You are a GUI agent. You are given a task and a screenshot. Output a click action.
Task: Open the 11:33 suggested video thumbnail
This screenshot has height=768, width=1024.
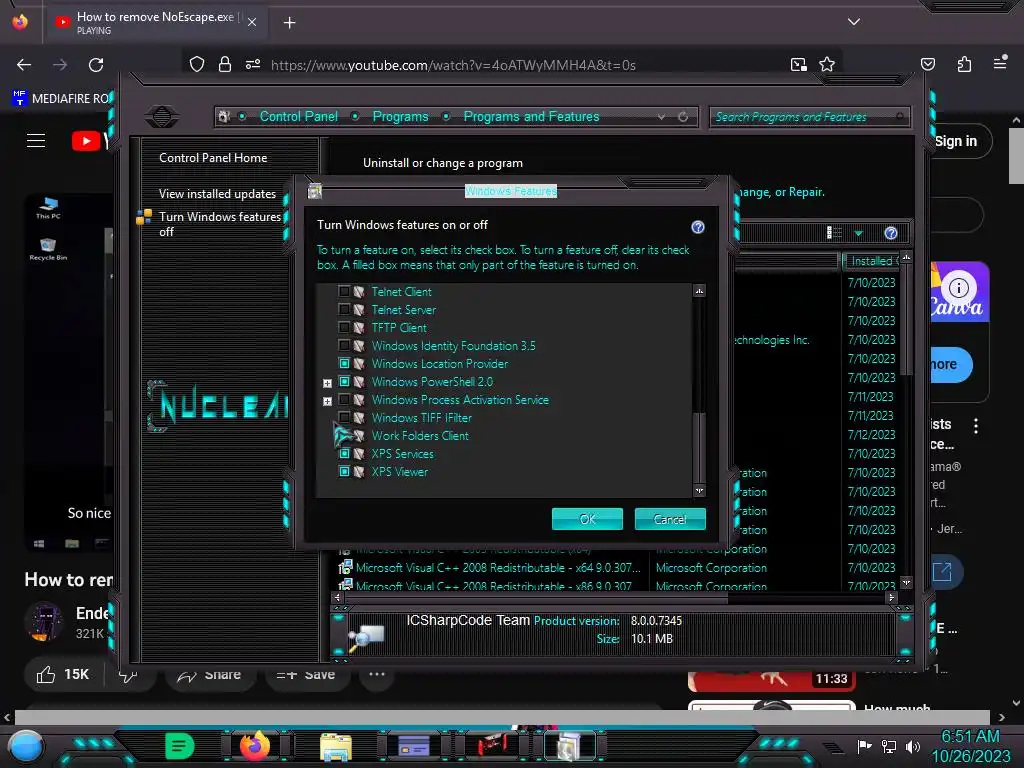pyautogui.click(x=771, y=680)
